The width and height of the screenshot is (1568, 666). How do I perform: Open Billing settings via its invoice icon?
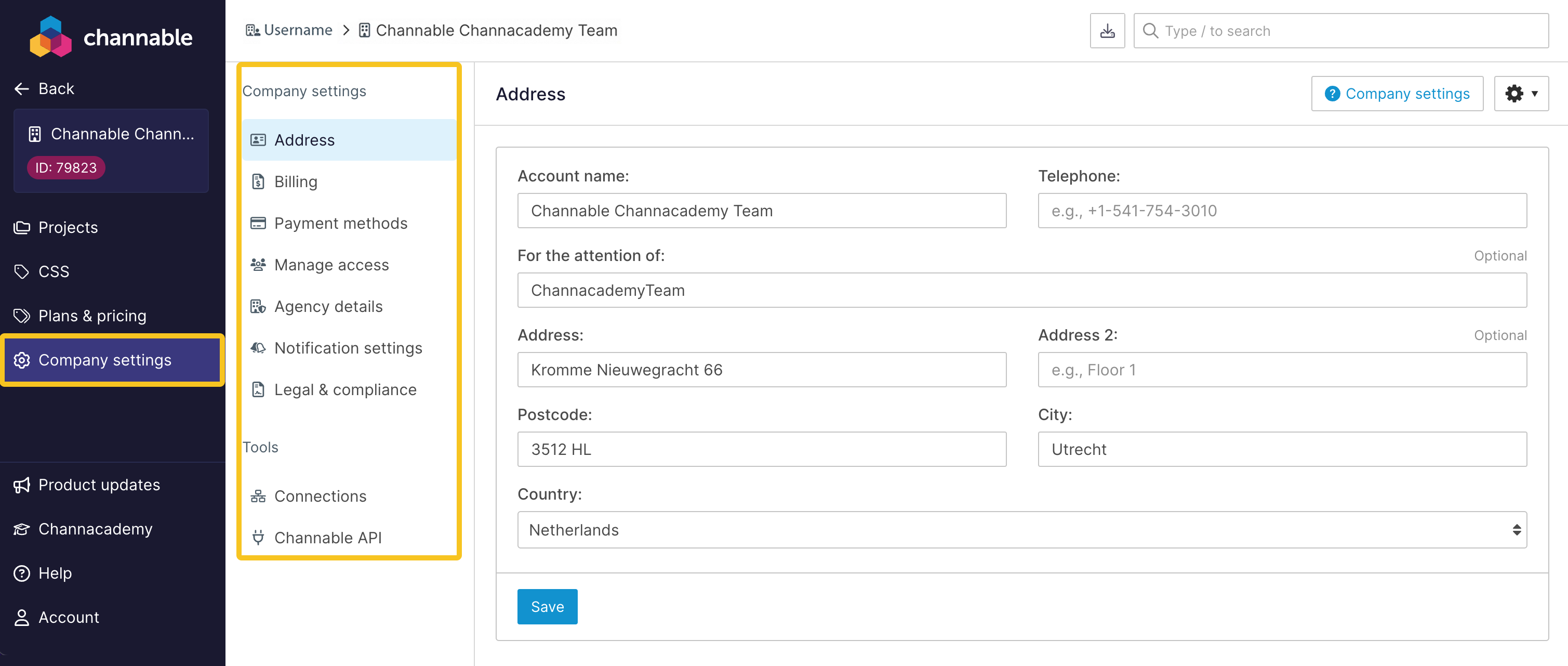point(258,181)
